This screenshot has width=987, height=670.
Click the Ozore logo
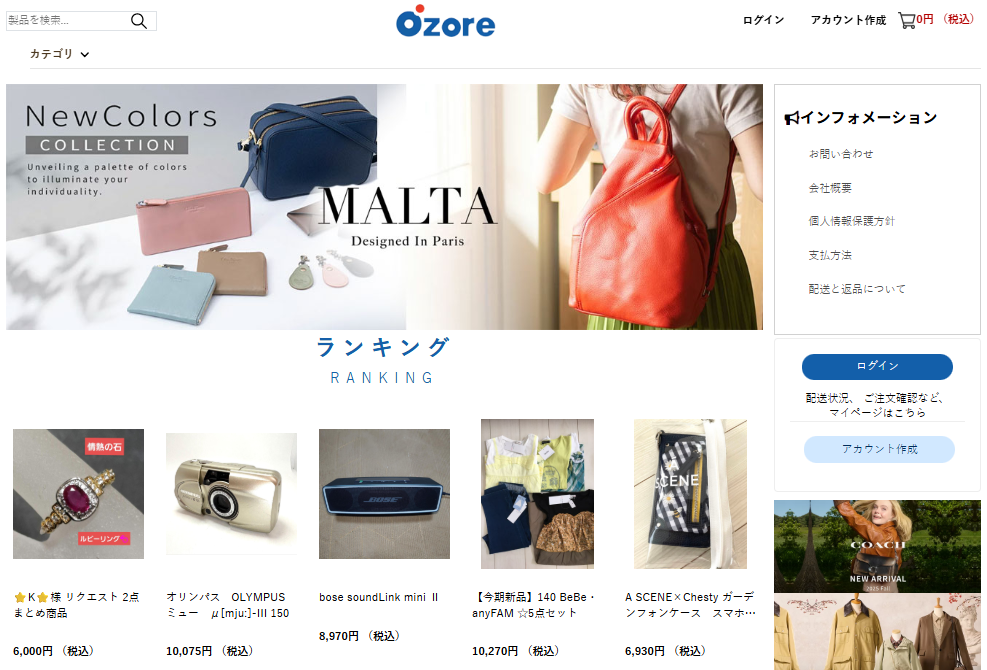point(445,21)
